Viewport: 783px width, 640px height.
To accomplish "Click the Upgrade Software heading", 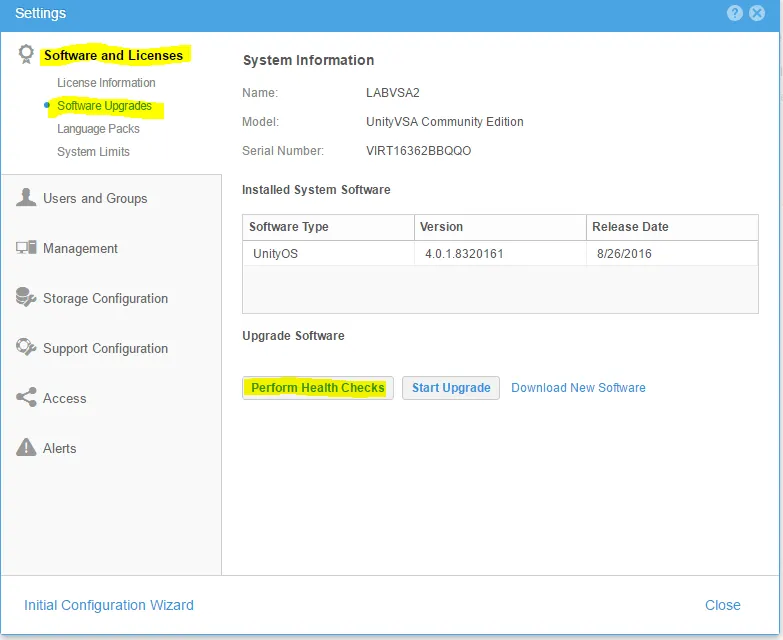I will click(293, 335).
